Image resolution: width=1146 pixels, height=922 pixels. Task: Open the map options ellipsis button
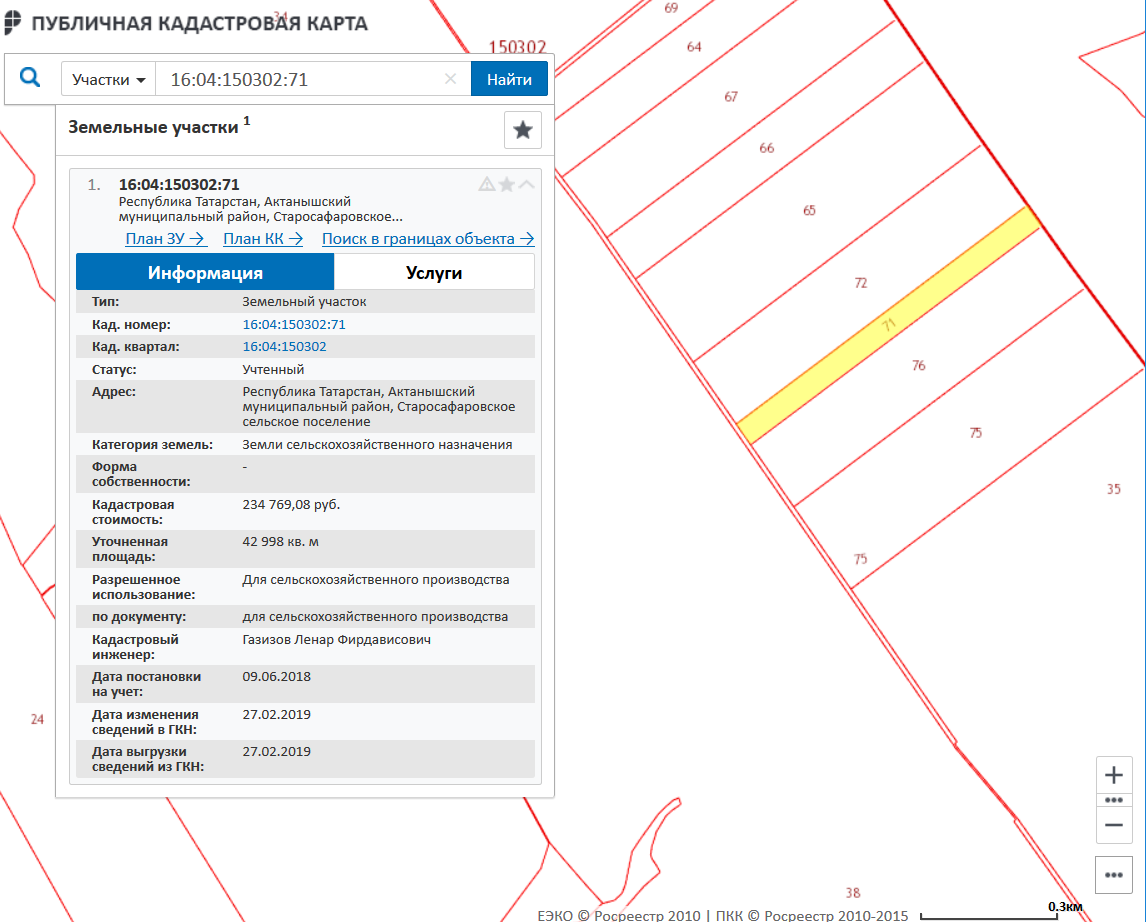1114,875
